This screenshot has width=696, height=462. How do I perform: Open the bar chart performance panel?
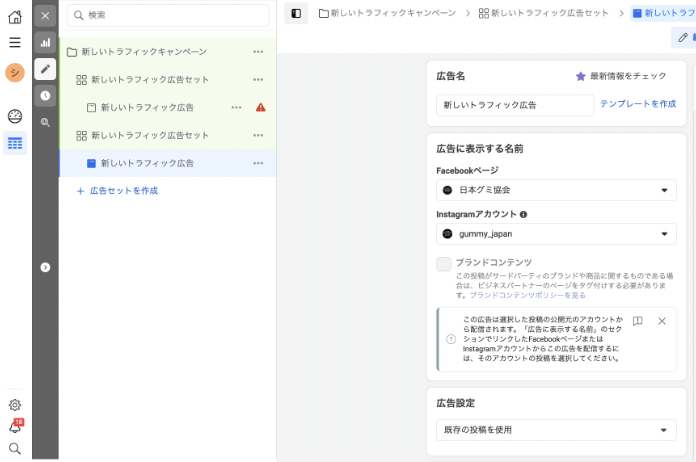[x=45, y=42]
